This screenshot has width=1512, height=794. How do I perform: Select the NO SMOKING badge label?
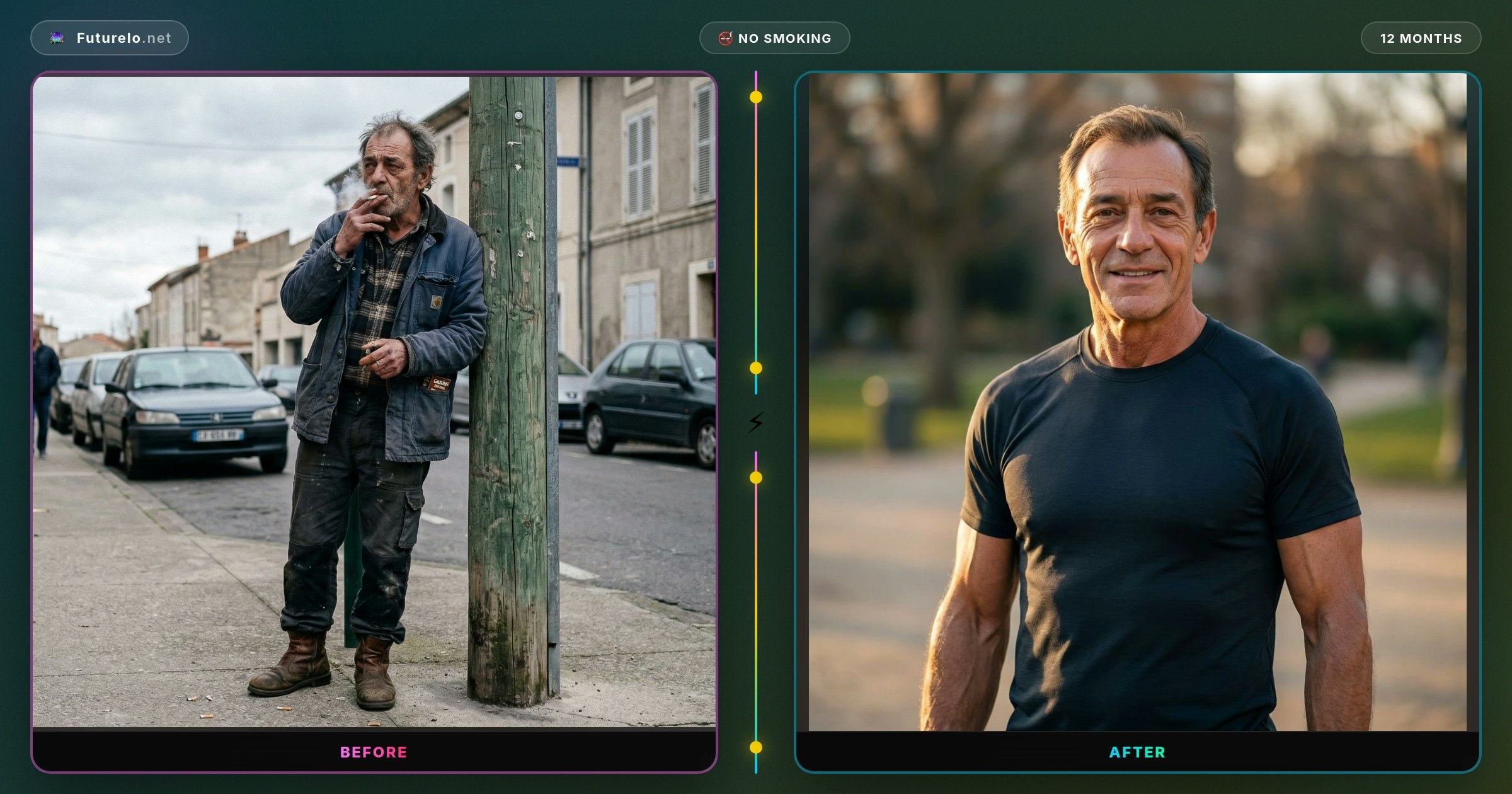pyautogui.click(x=784, y=38)
